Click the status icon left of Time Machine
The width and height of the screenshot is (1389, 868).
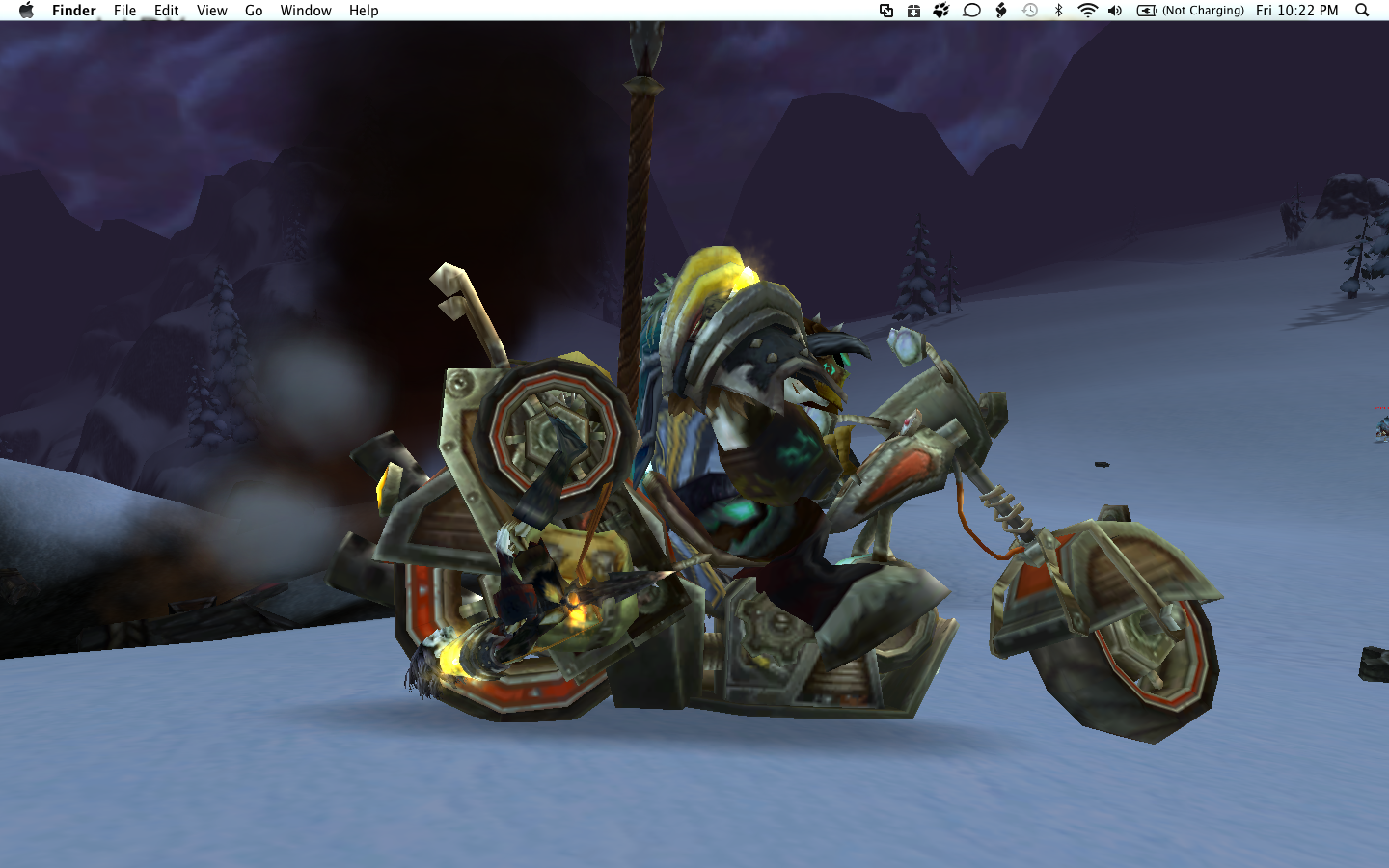tap(1001, 11)
